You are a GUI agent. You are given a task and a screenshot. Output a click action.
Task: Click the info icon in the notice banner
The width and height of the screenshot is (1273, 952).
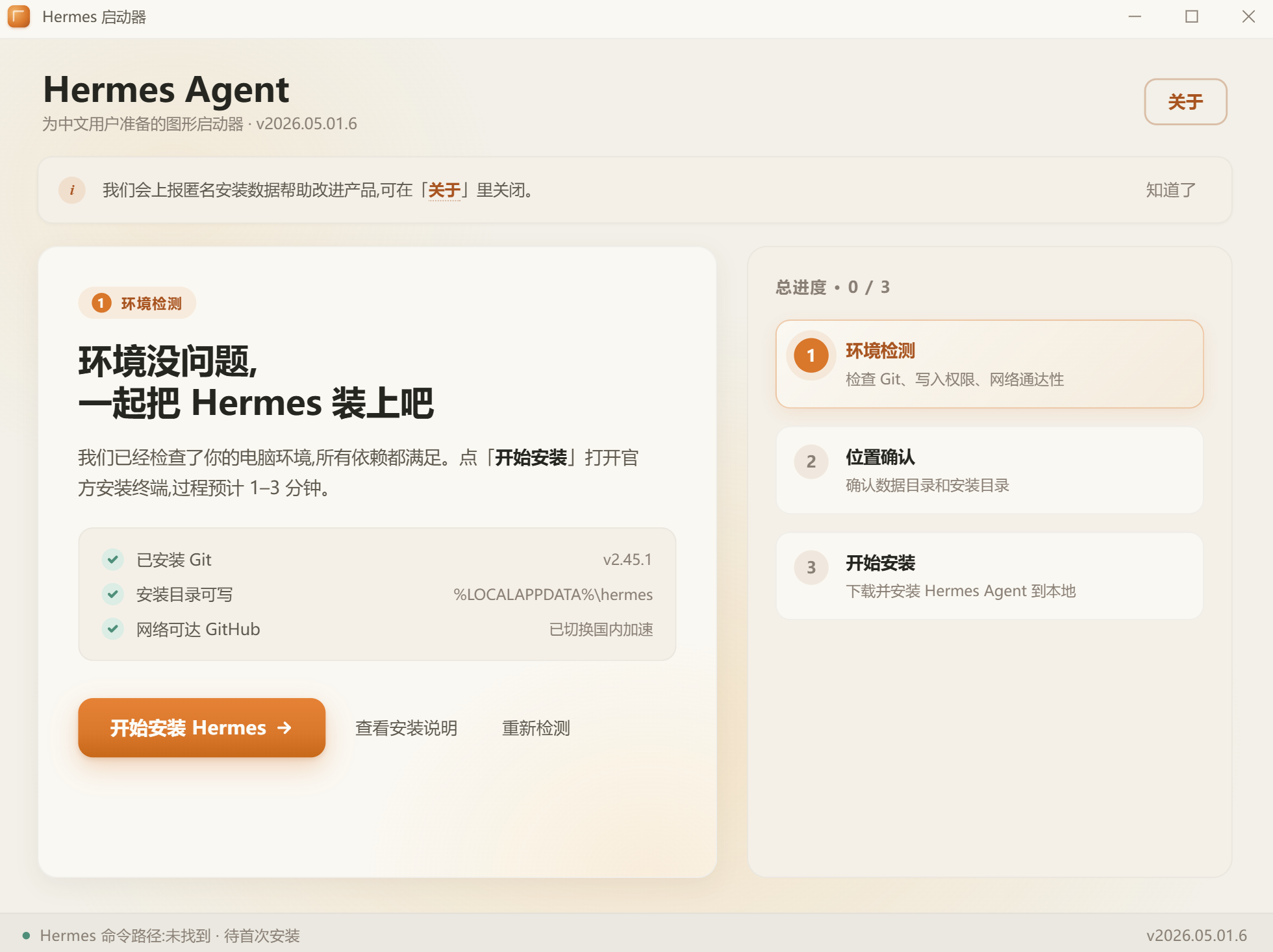72,190
